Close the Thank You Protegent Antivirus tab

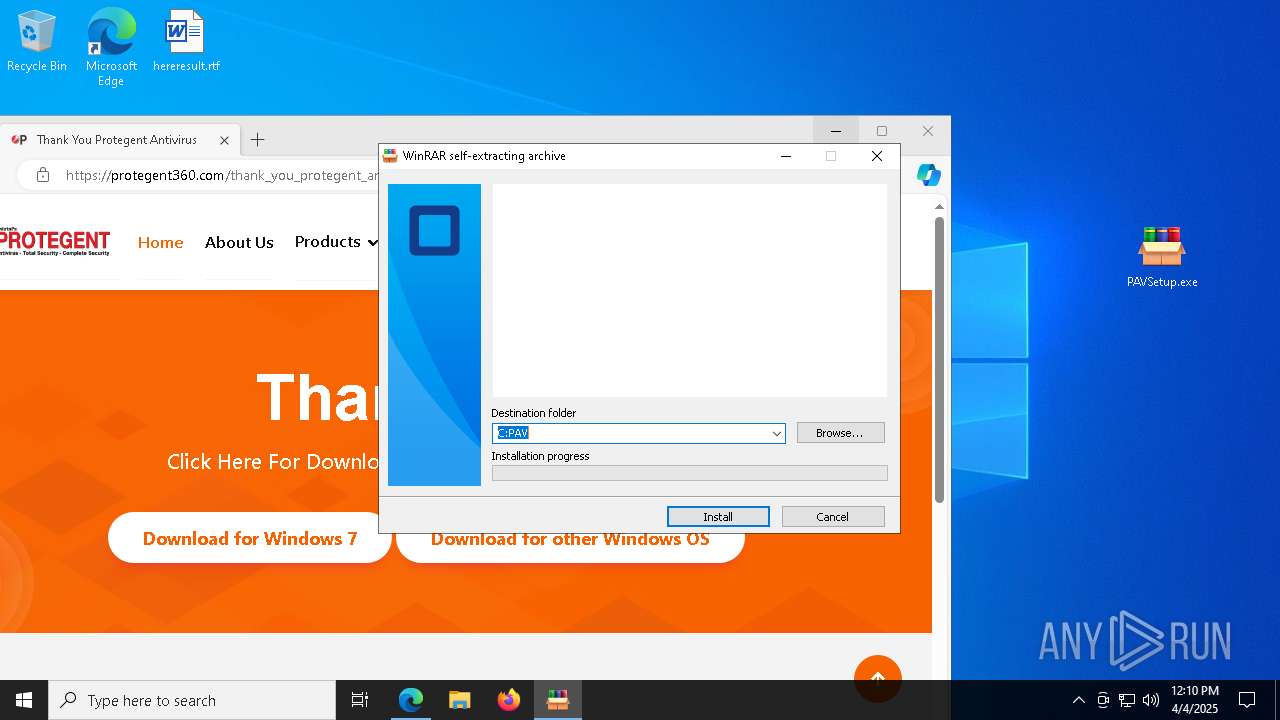point(225,140)
